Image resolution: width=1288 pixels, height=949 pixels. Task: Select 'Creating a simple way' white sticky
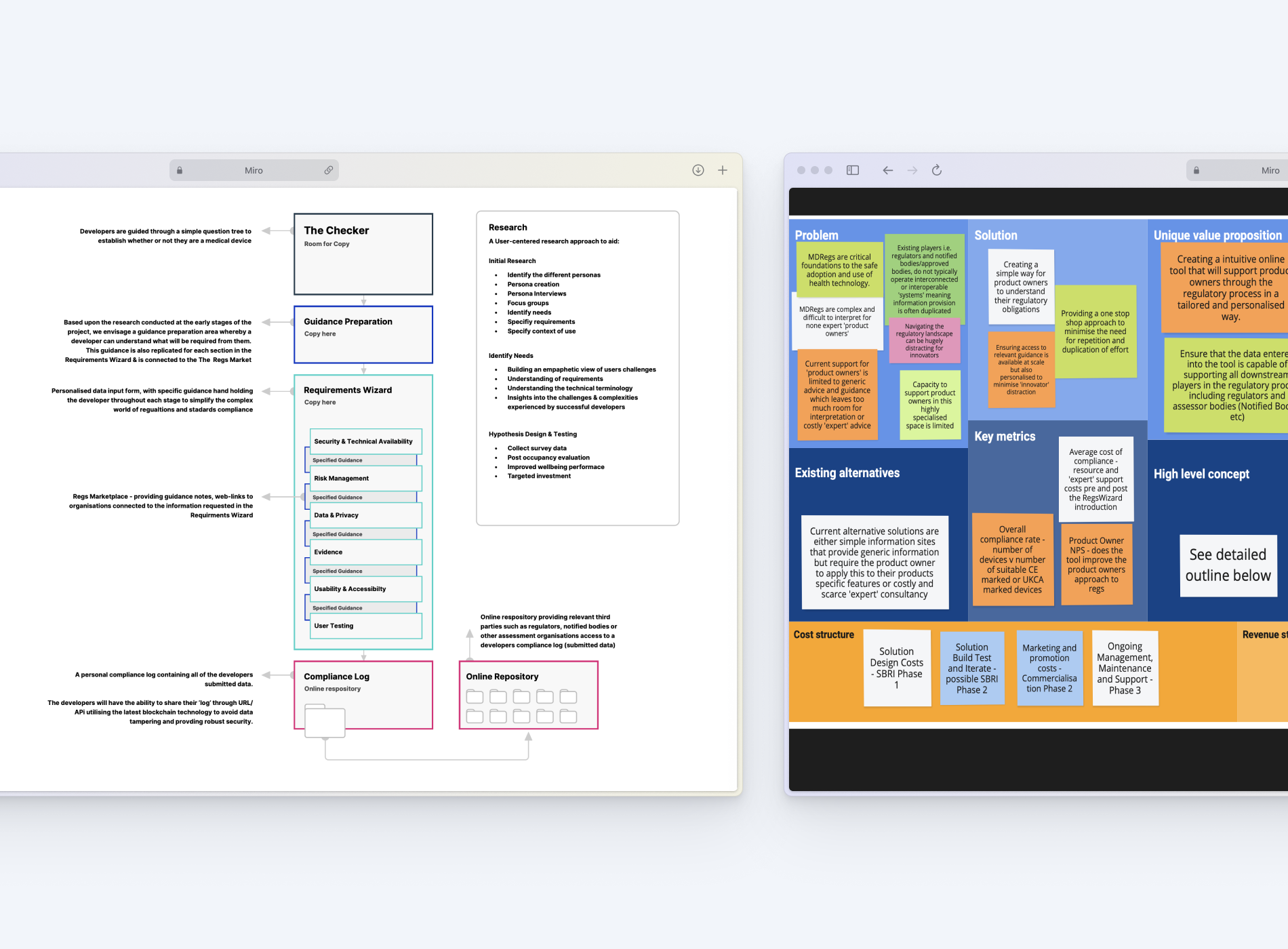[x=1021, y=287]
